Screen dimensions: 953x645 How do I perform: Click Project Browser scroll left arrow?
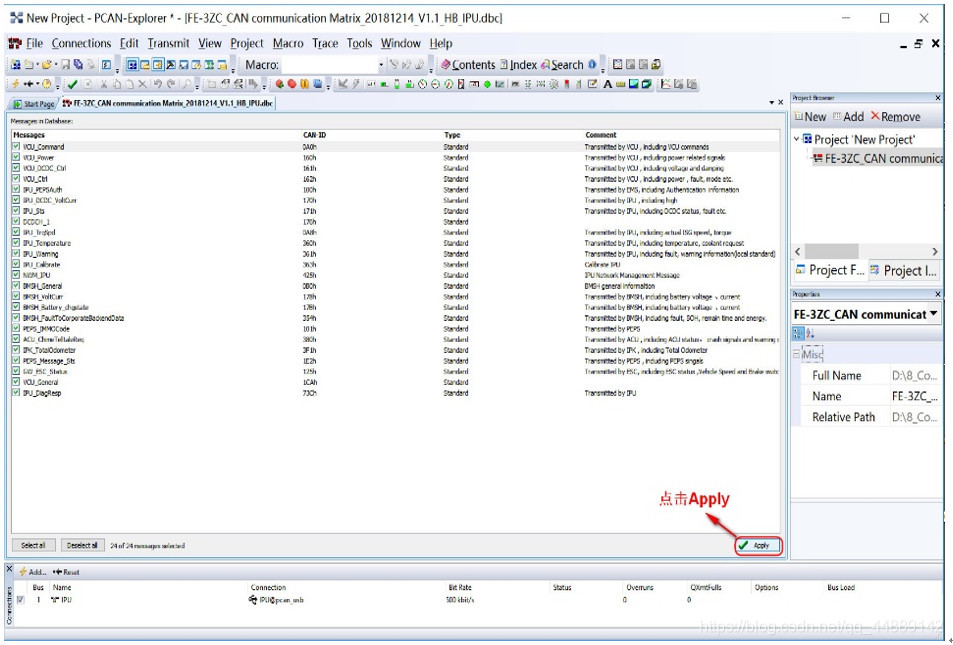[x=798, y=251]
